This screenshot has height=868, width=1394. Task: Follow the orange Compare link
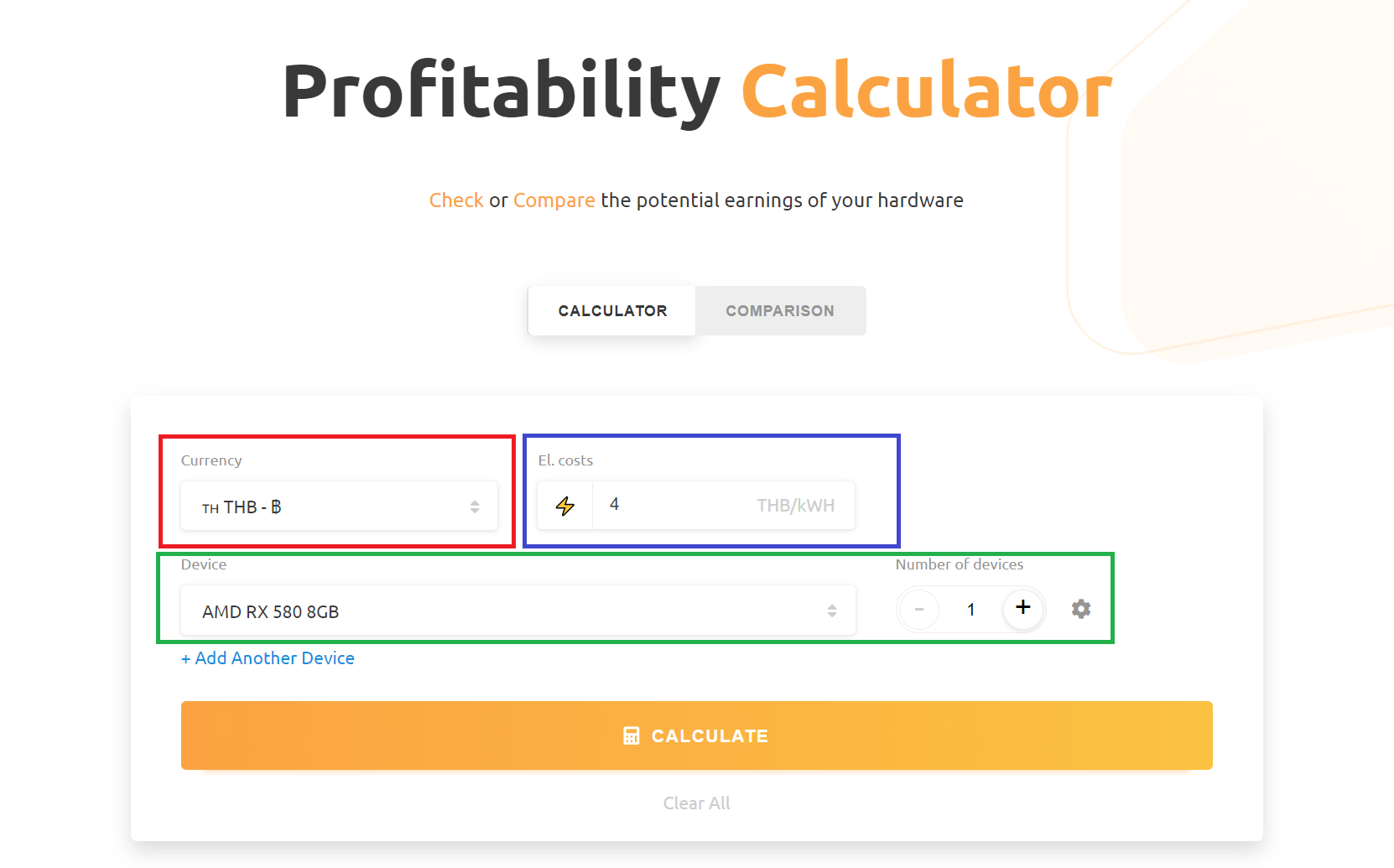(x=554, y=200)
